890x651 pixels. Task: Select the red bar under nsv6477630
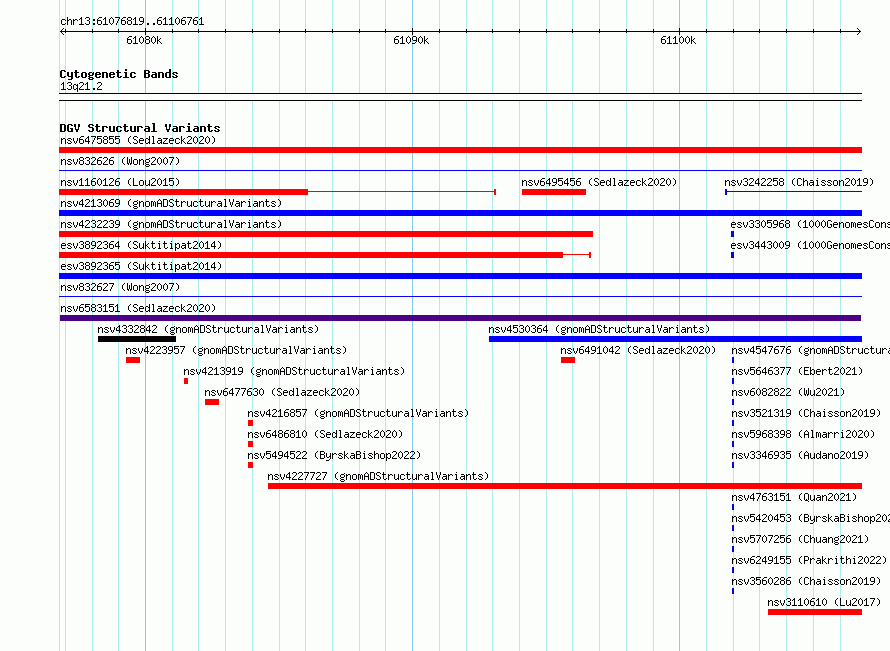pyautogui.click(x=212, y=402)
